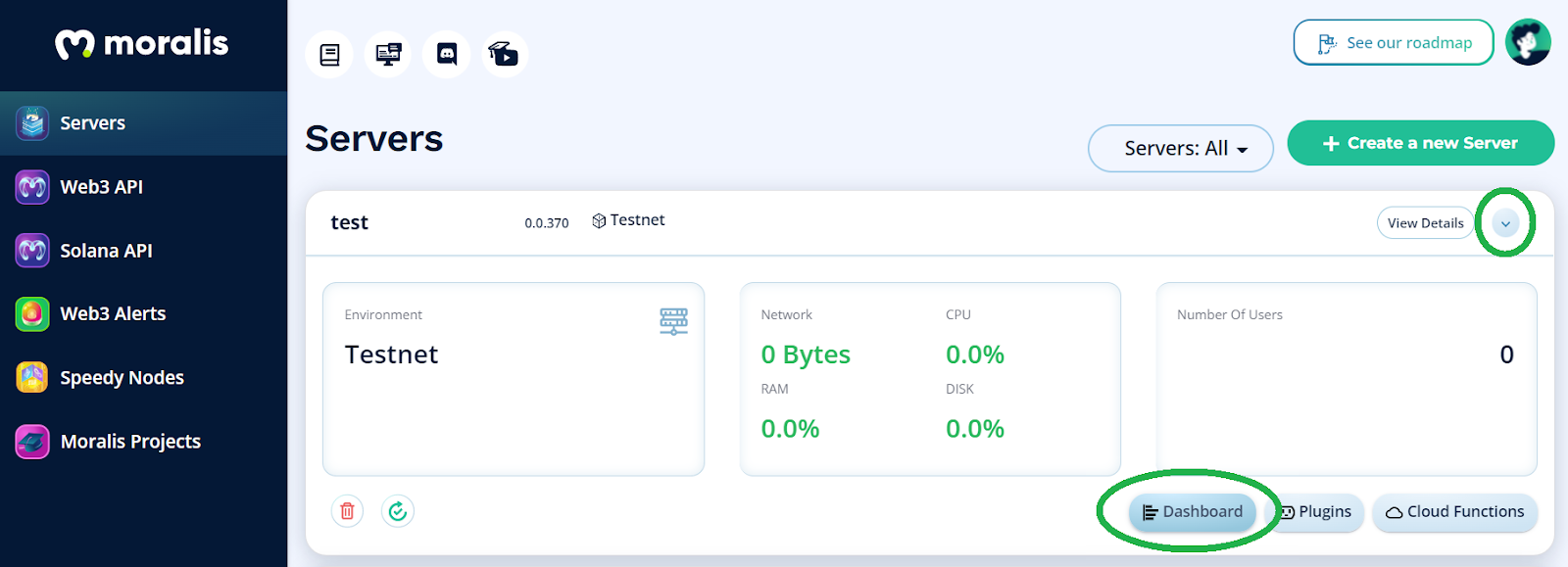The height and width of the screenshot is (567, 1568).
Task: Restart the server with the refresh icon
Action: (398, 511)
